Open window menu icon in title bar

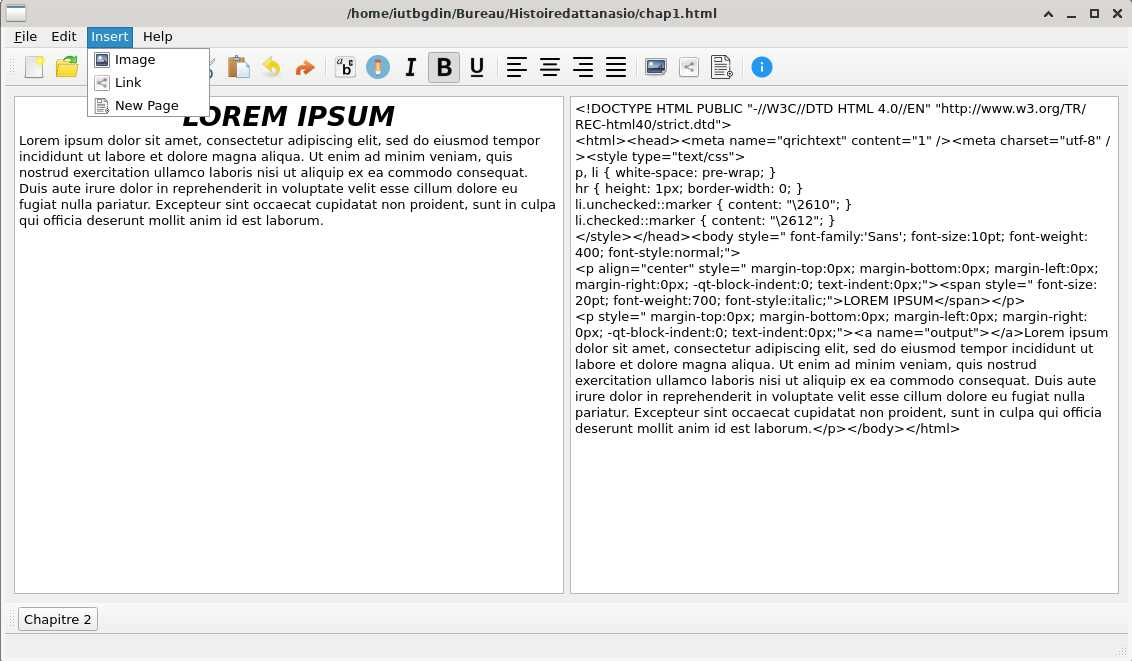click(16, 13)
